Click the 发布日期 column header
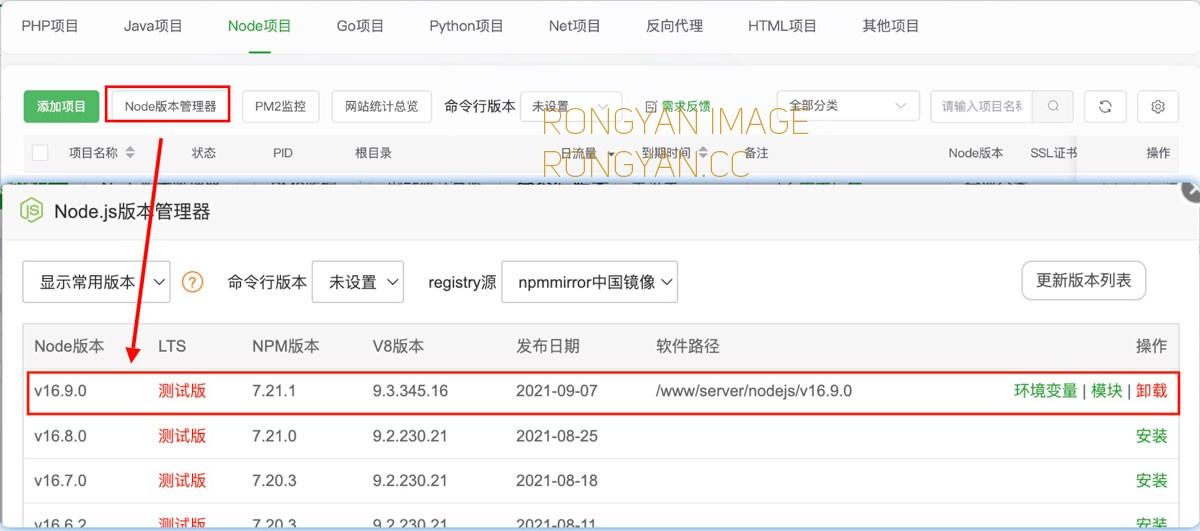The image size is (1200, 531). pyautogui.click(x=548, y=346)
